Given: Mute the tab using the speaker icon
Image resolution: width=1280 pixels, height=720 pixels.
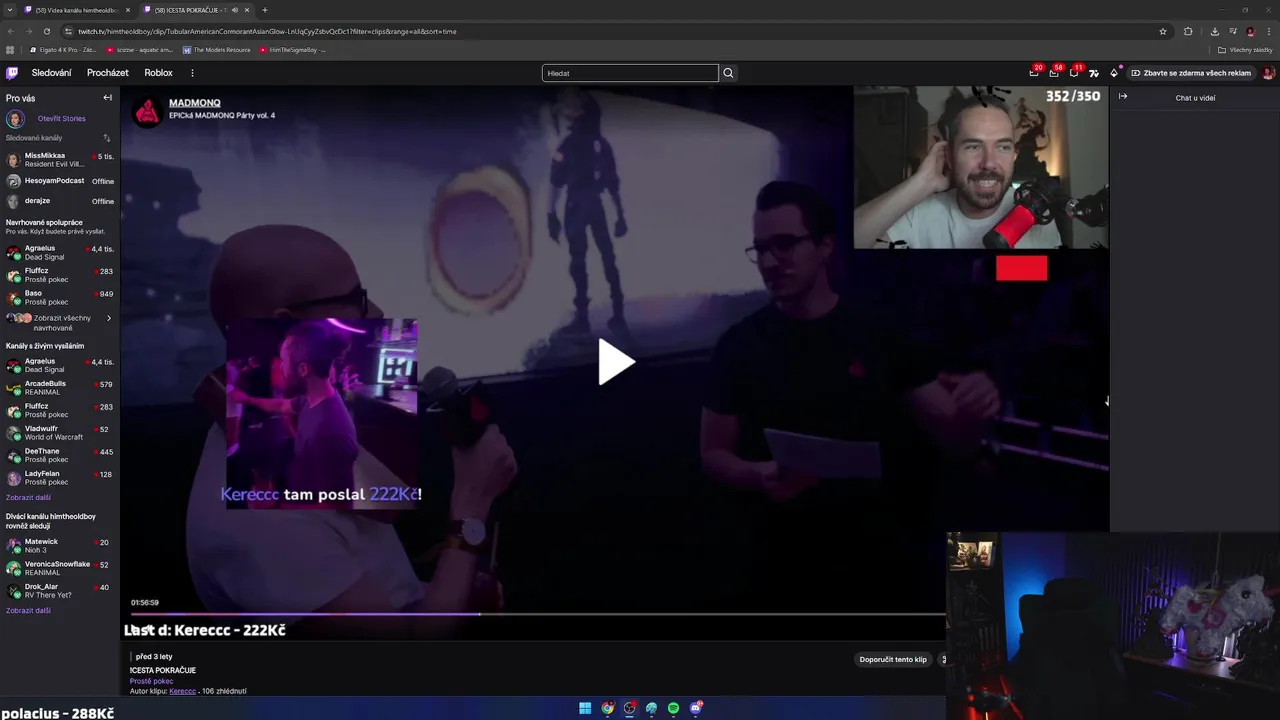Looking at the screenshot, I should tap(235, 10).
